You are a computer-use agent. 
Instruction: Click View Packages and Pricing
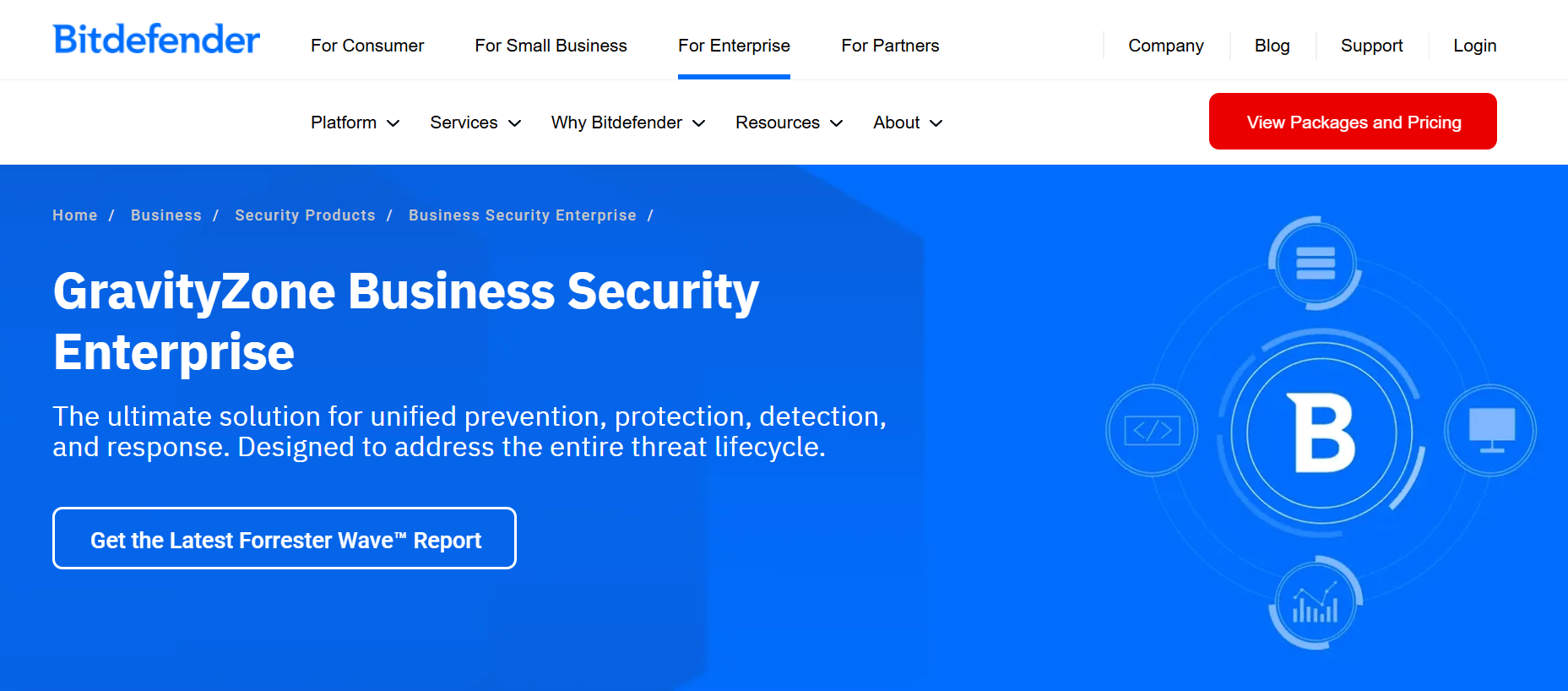(x=1352, y=121)
